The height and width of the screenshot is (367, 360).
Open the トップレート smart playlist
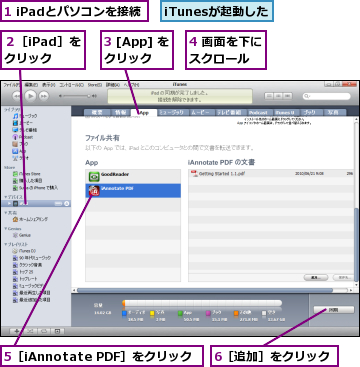tap(25, 279)
